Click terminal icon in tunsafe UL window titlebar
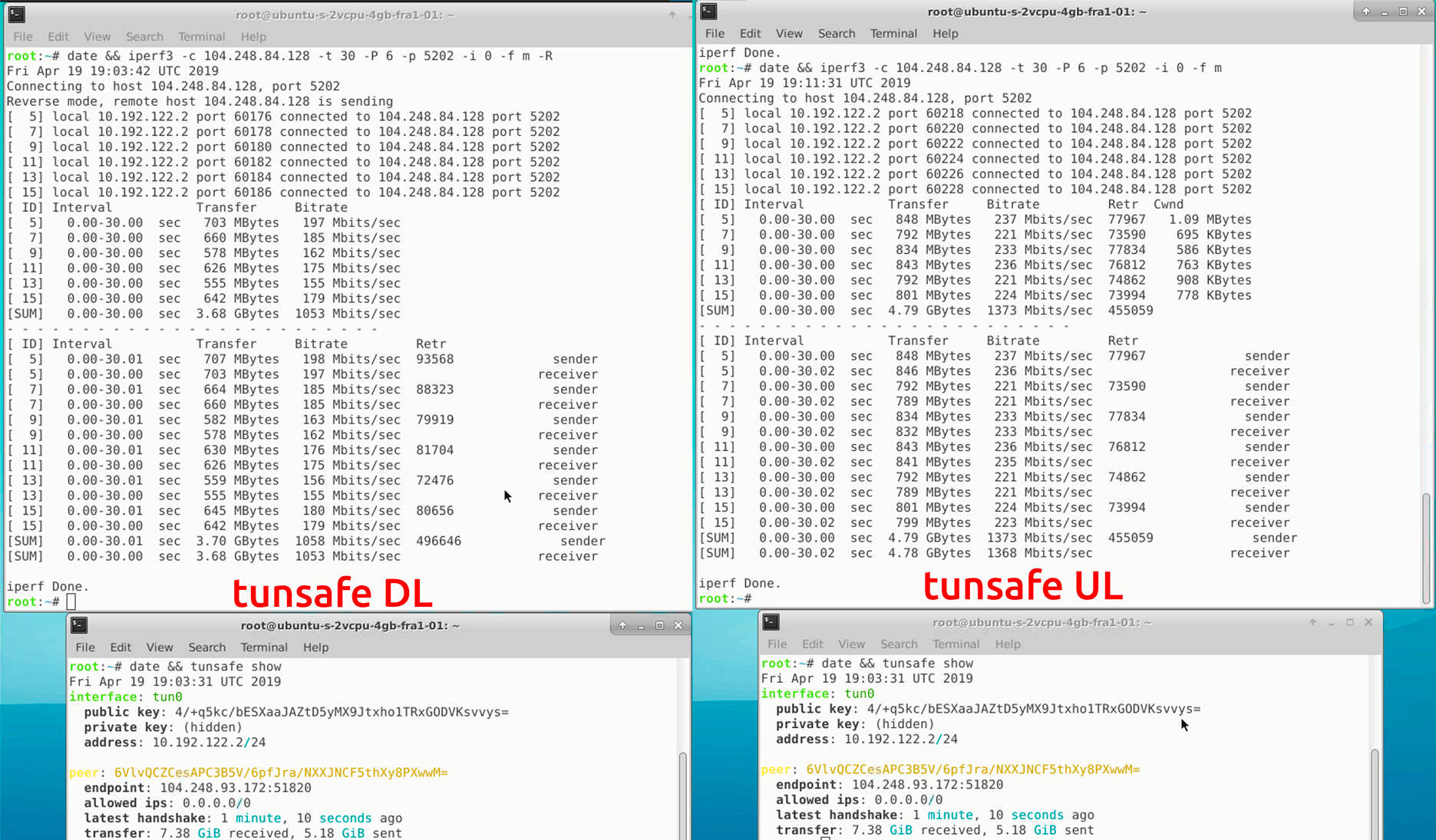Image resolution: width=1436 pixels, height=840 pixels. (x=709, y=12)
